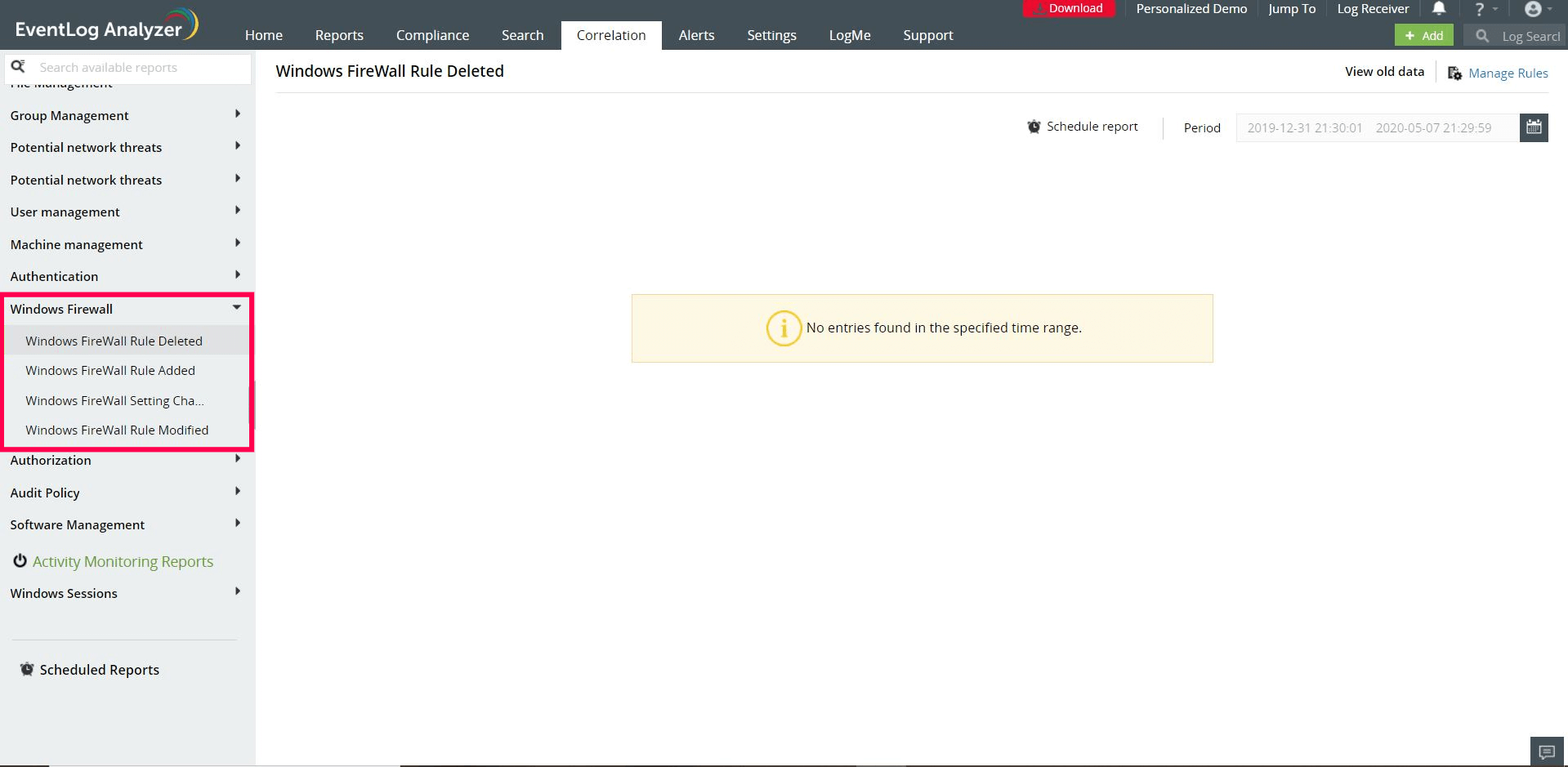Click the Audit Policy category label
The image size is (1568, 767).
[x=45, y=493]
